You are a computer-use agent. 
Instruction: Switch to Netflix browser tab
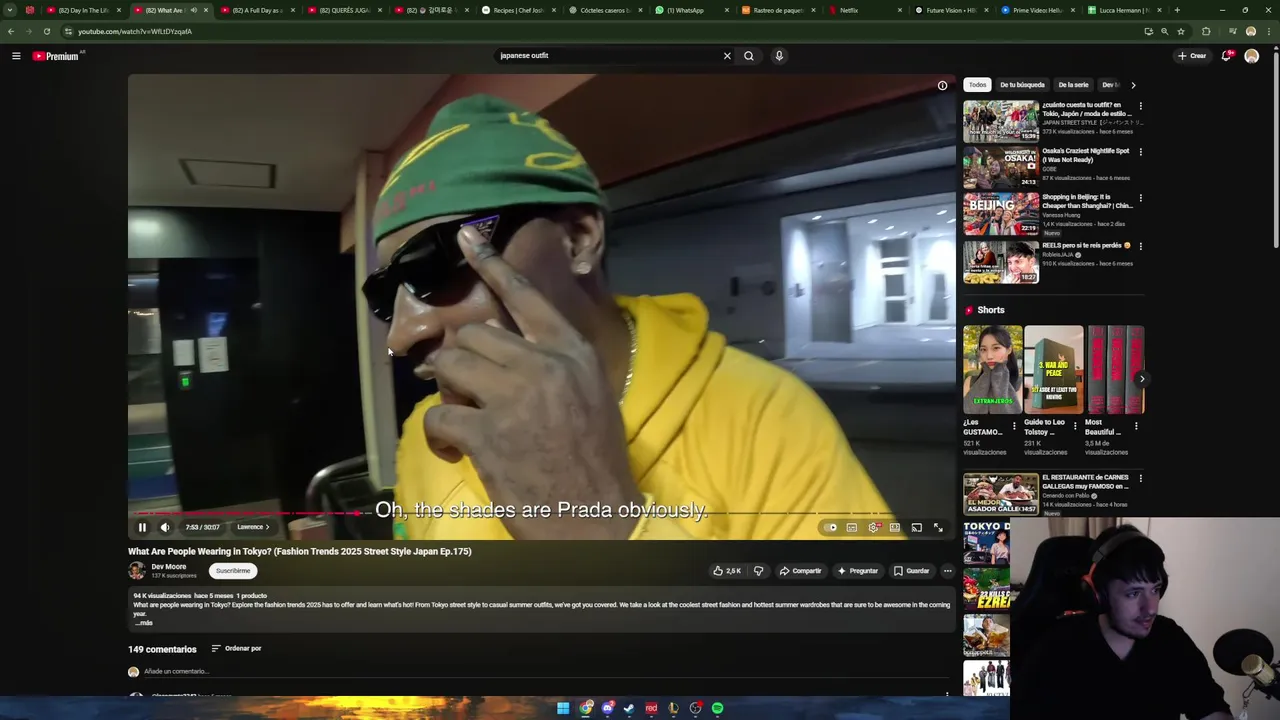pyautogui.click(x=848, y=10)
